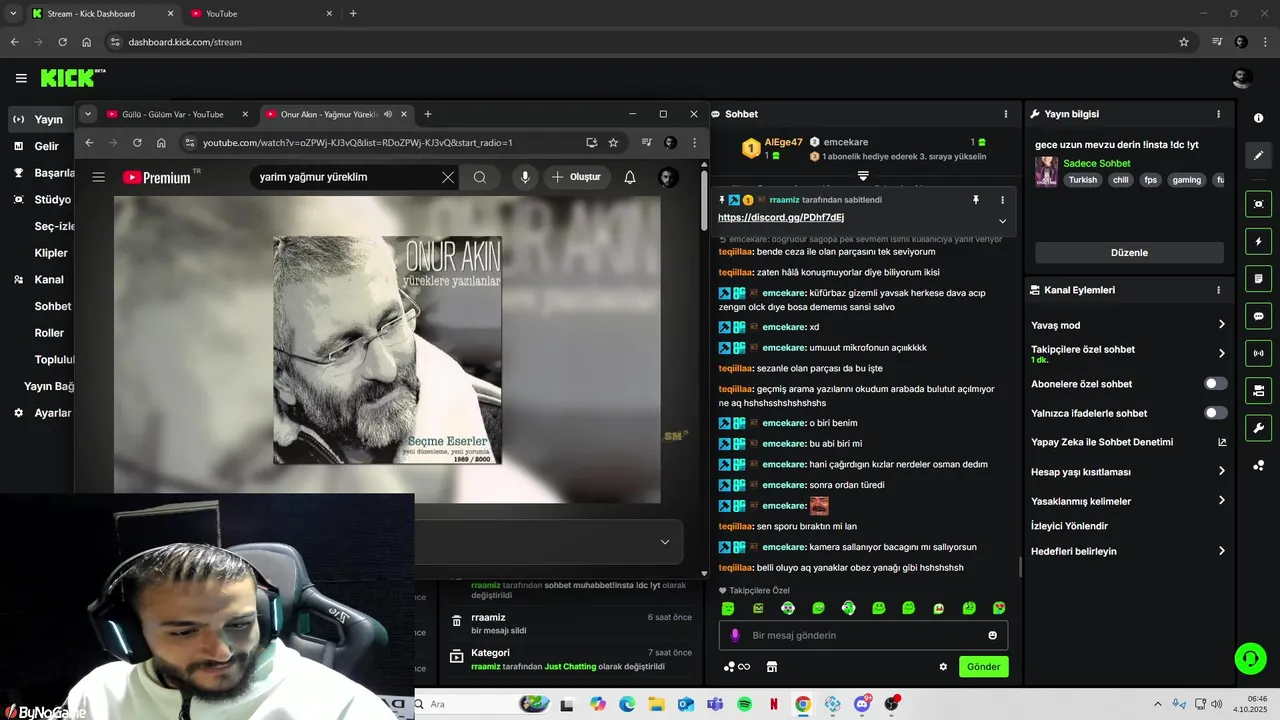This screenshot has height=720, width=1280.
Task: Start YouTube voice search microphone
Action: tap(525, 177)
